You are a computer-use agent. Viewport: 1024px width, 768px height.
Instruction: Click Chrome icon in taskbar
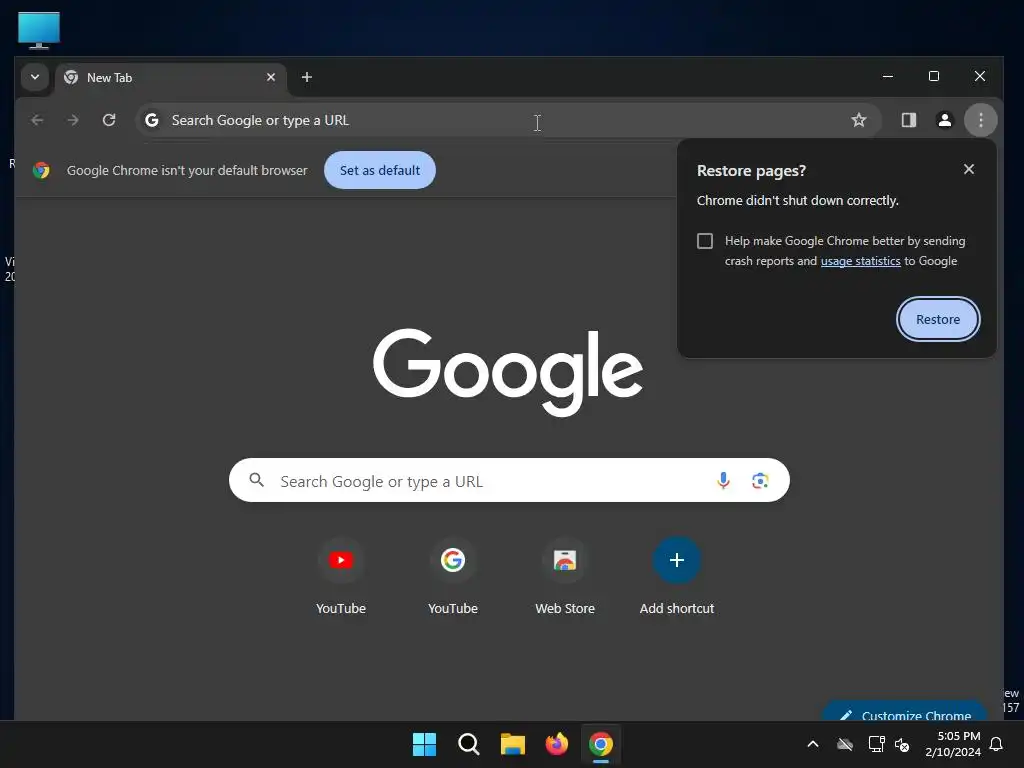click(x=601, y=744)
